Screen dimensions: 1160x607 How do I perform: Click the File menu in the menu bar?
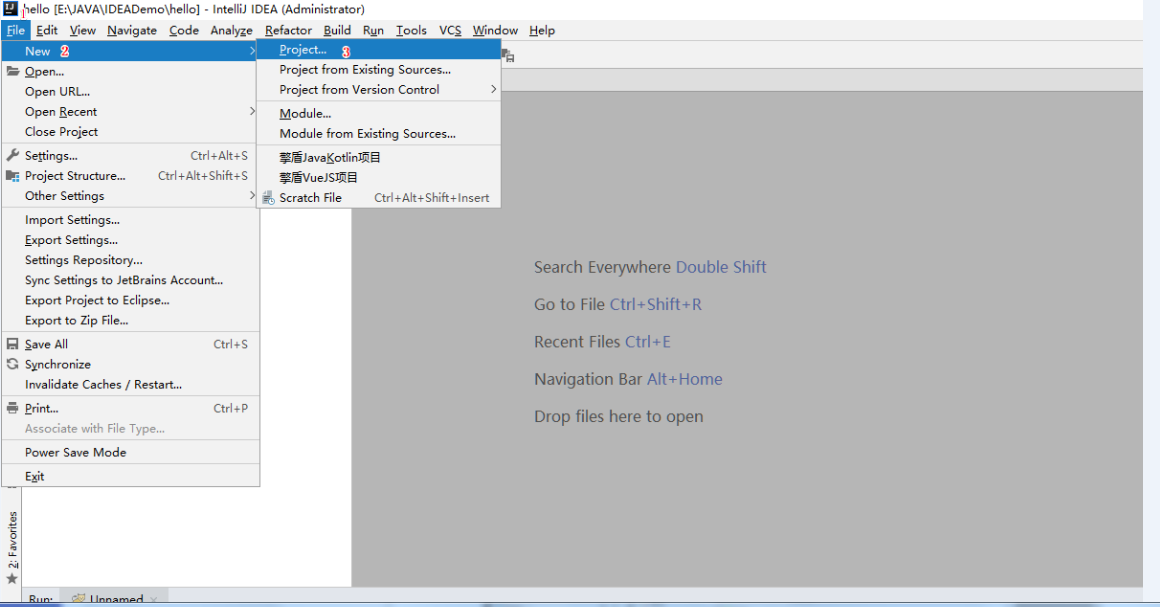pyautogui.click(x=16, y=30)
